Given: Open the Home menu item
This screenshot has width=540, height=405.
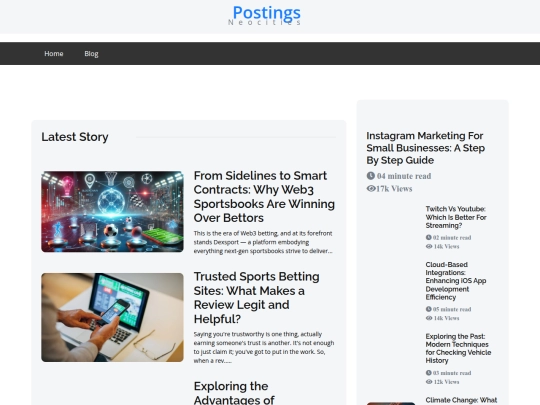Looking at the screenshot, I should (54, 54).
